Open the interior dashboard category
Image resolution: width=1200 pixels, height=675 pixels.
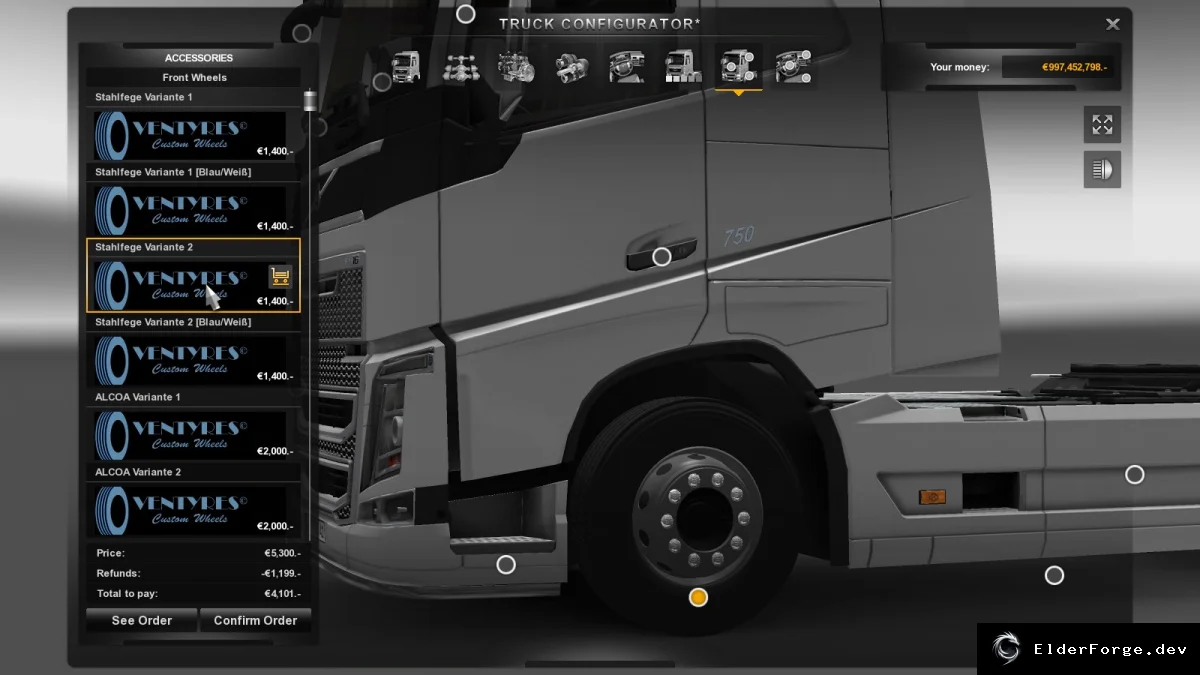click(627, 67)
